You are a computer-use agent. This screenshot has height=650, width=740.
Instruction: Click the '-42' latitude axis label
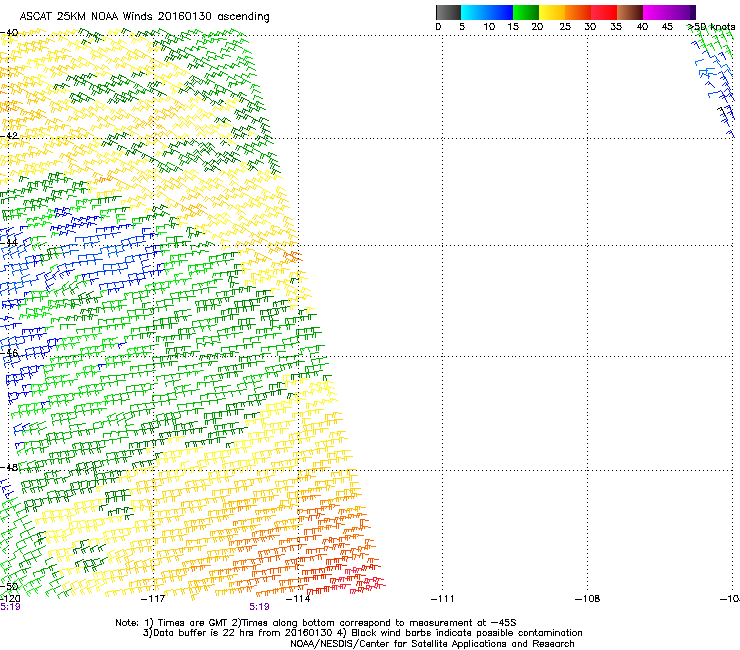pos(9,135)
